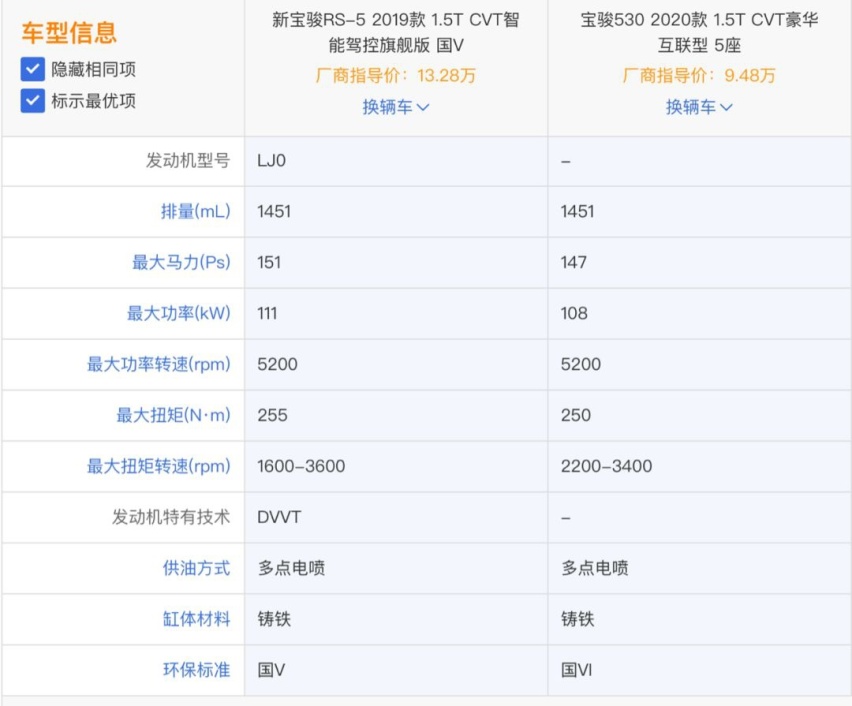Open the 供油方式 parameter link
Viewport: 852px width, 706px height.
[197, 568]
